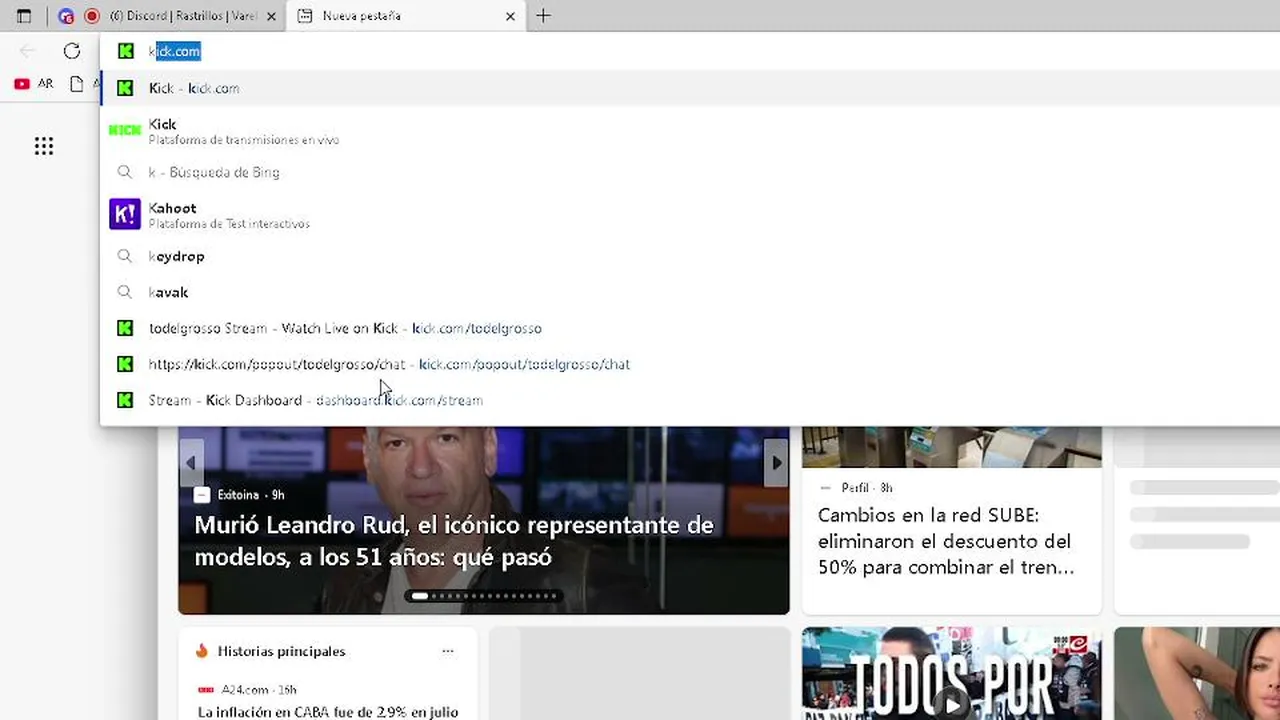Reload the current page
This screenshot has height=720, width=1280.
[72, 51]
